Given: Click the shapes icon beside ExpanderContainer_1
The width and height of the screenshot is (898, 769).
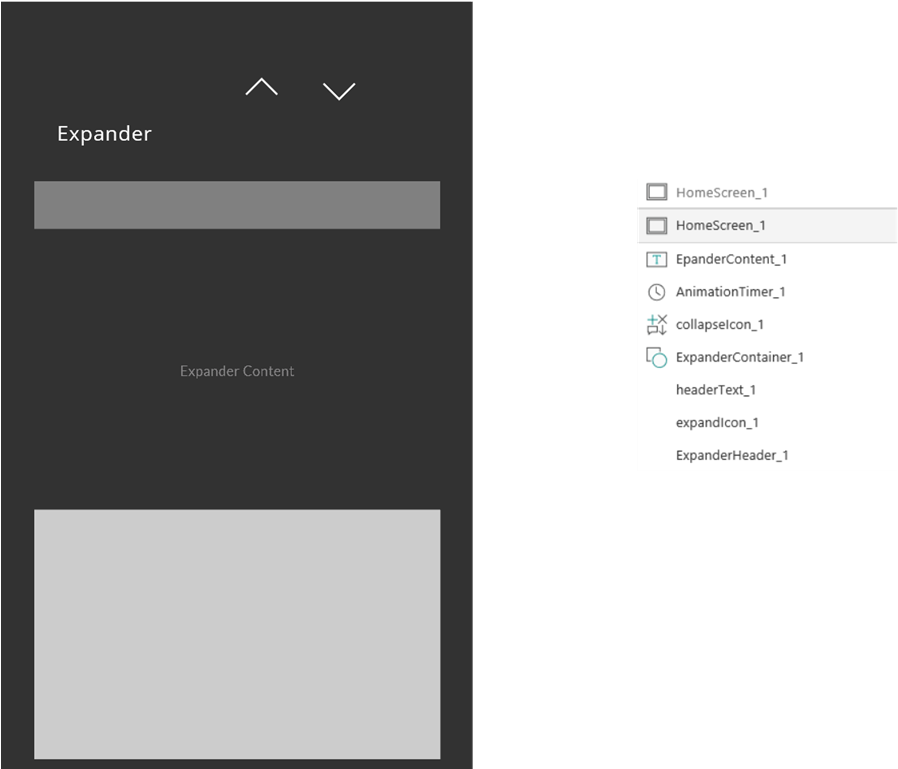Looking at the screenshot, I should pos(656,357).
